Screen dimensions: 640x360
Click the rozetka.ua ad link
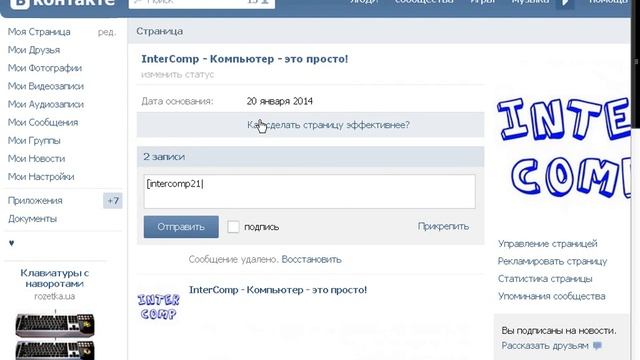tap(55, 296)
